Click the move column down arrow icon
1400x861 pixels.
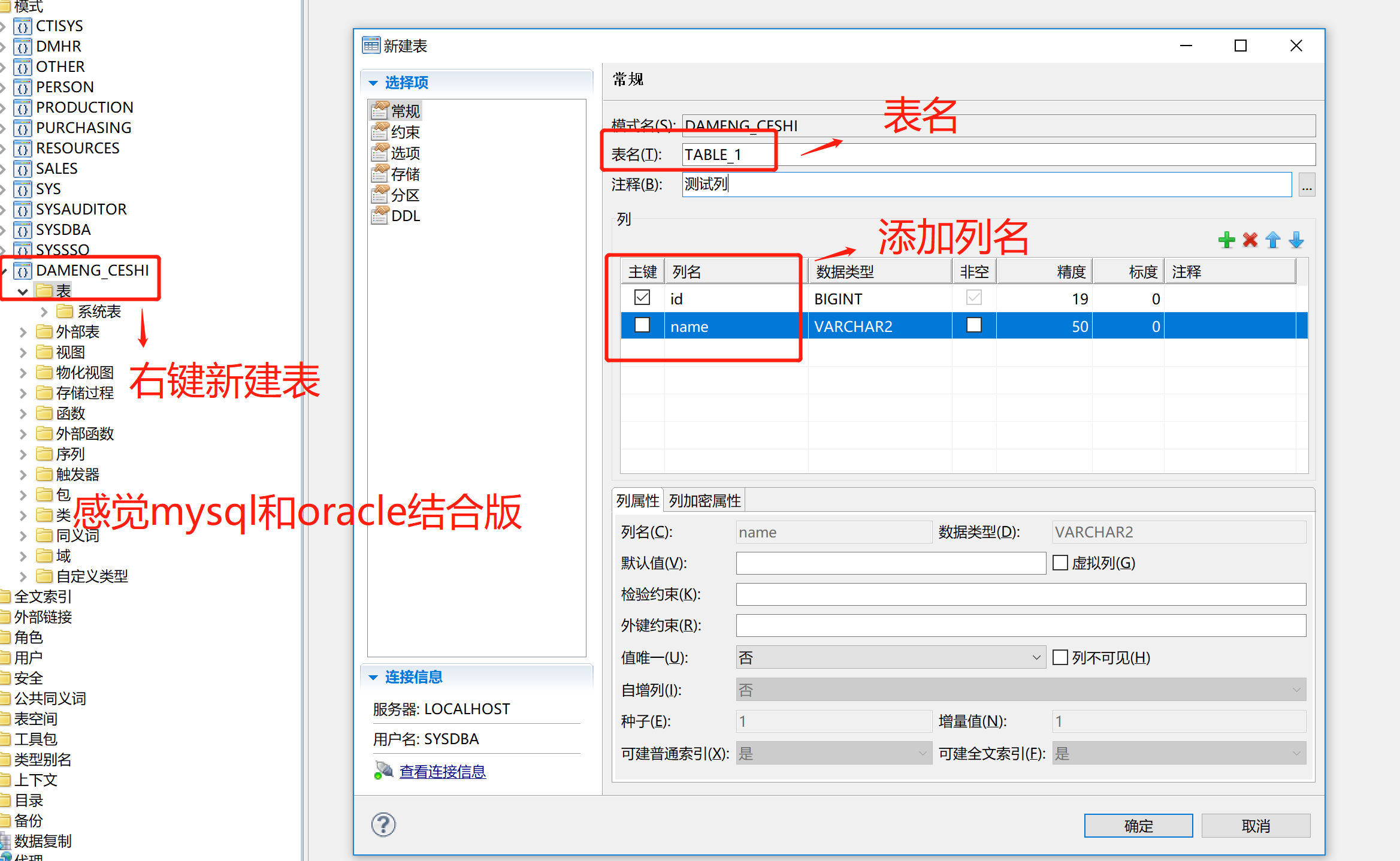(x=1296, y=240)
